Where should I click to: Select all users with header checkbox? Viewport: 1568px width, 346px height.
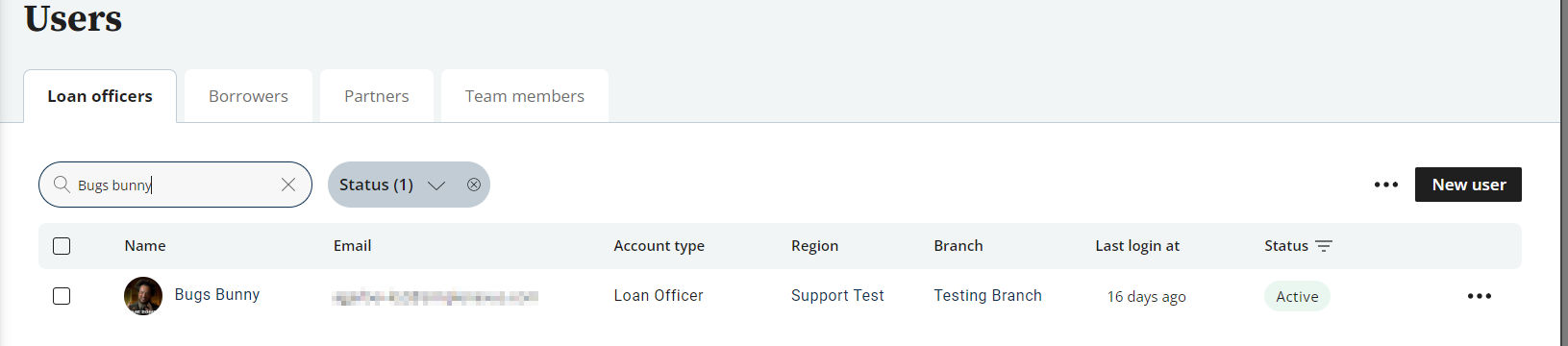pos(62,246)
